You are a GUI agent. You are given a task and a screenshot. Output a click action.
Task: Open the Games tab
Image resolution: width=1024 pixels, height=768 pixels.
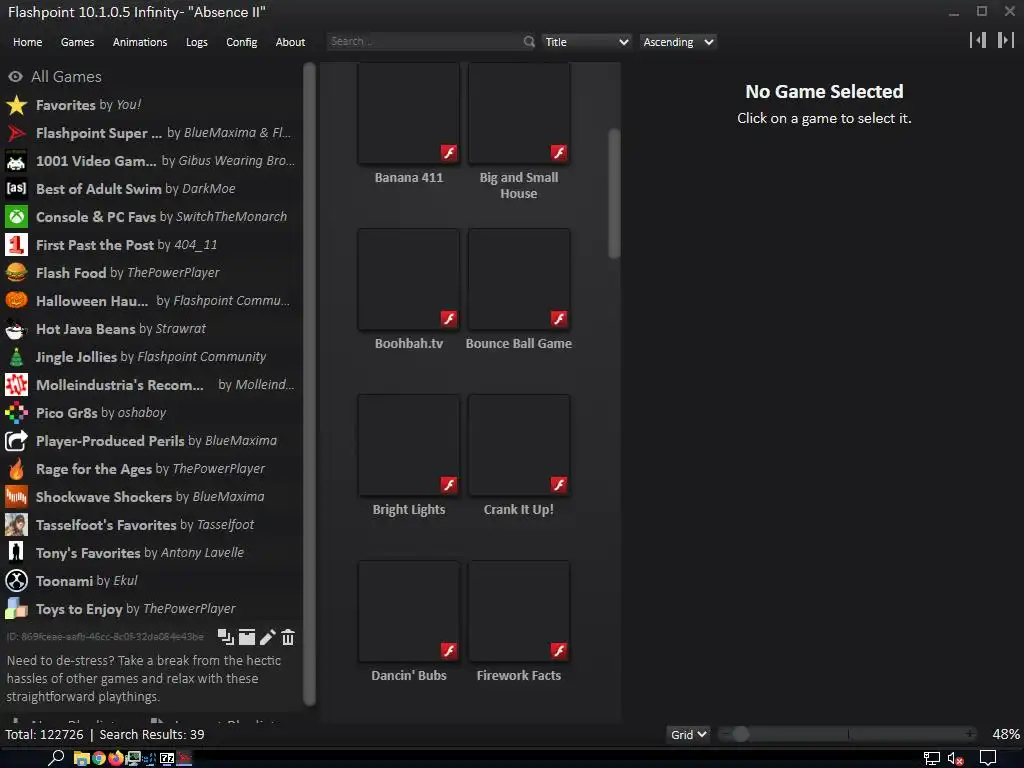coord(77,42)
